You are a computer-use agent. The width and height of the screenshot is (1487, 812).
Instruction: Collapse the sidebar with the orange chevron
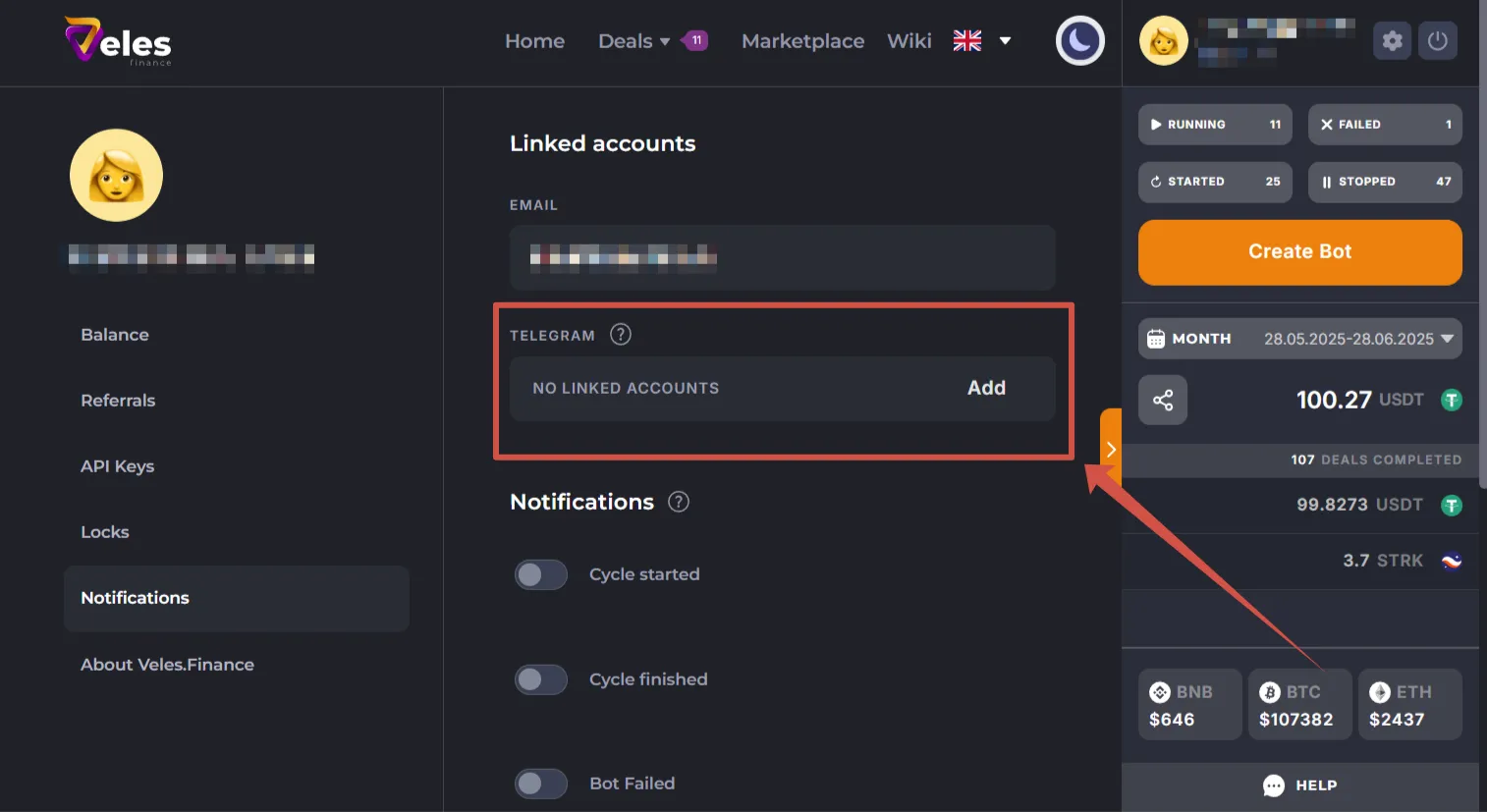[1110, 449]
